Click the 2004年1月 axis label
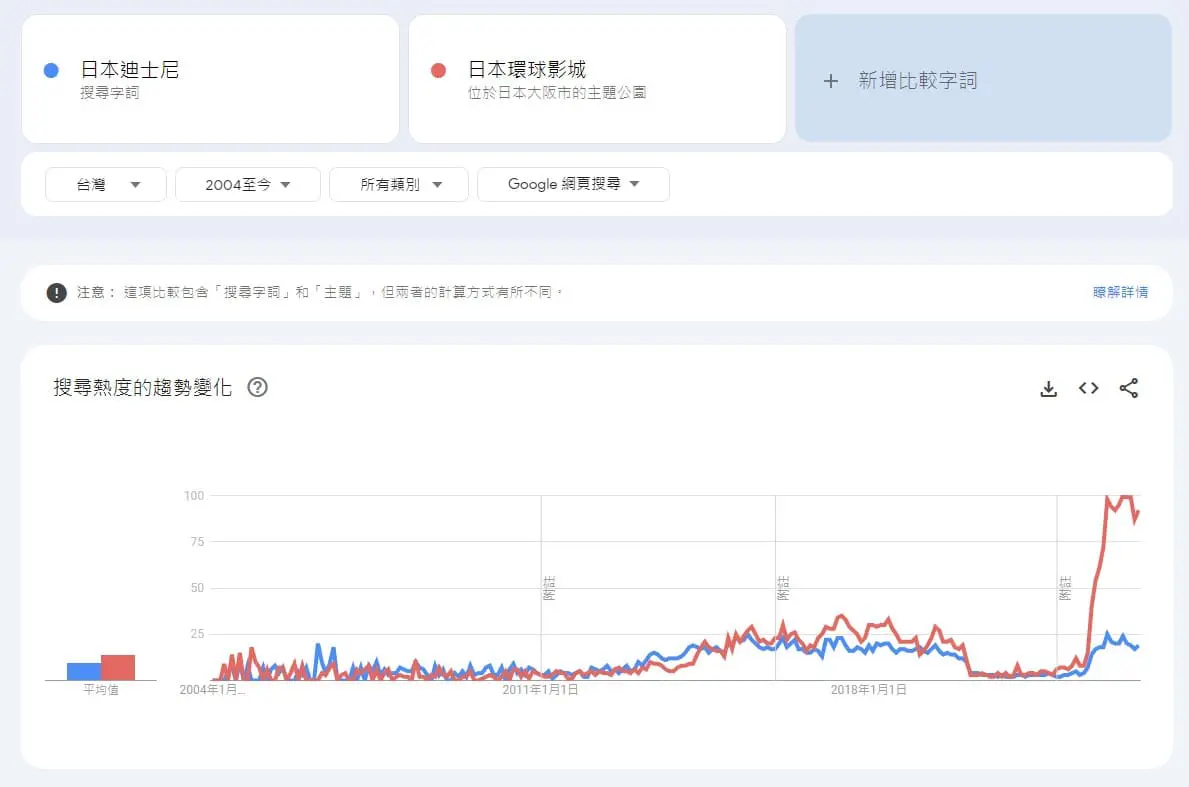Screen dimensions: 1189x787 [x=212, y=690]
